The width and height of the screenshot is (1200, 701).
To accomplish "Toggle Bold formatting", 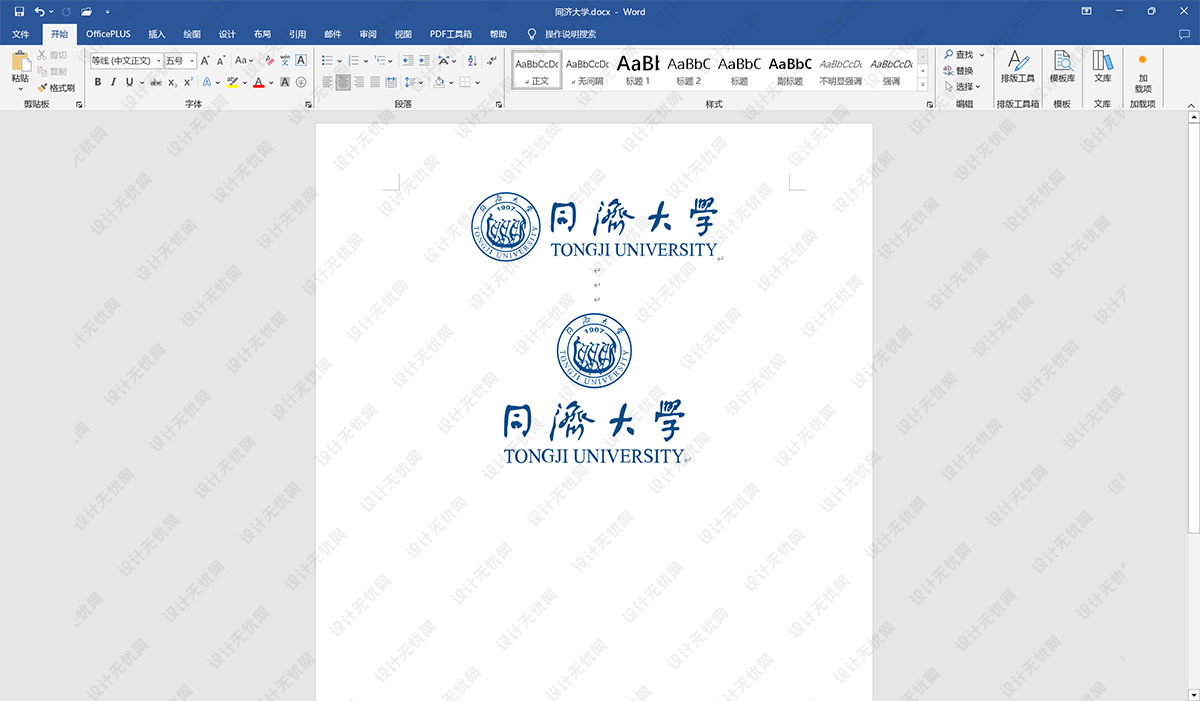I will click(98, 82).
